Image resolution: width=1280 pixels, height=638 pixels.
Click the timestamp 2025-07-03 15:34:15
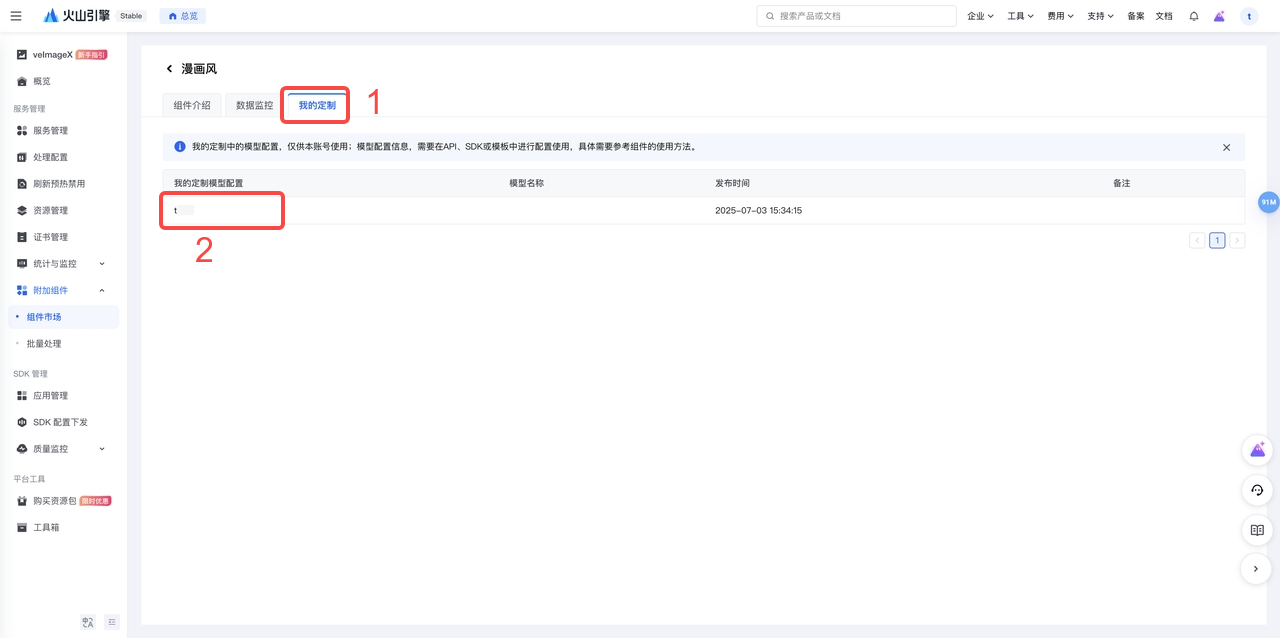click(x=759, y=211)
